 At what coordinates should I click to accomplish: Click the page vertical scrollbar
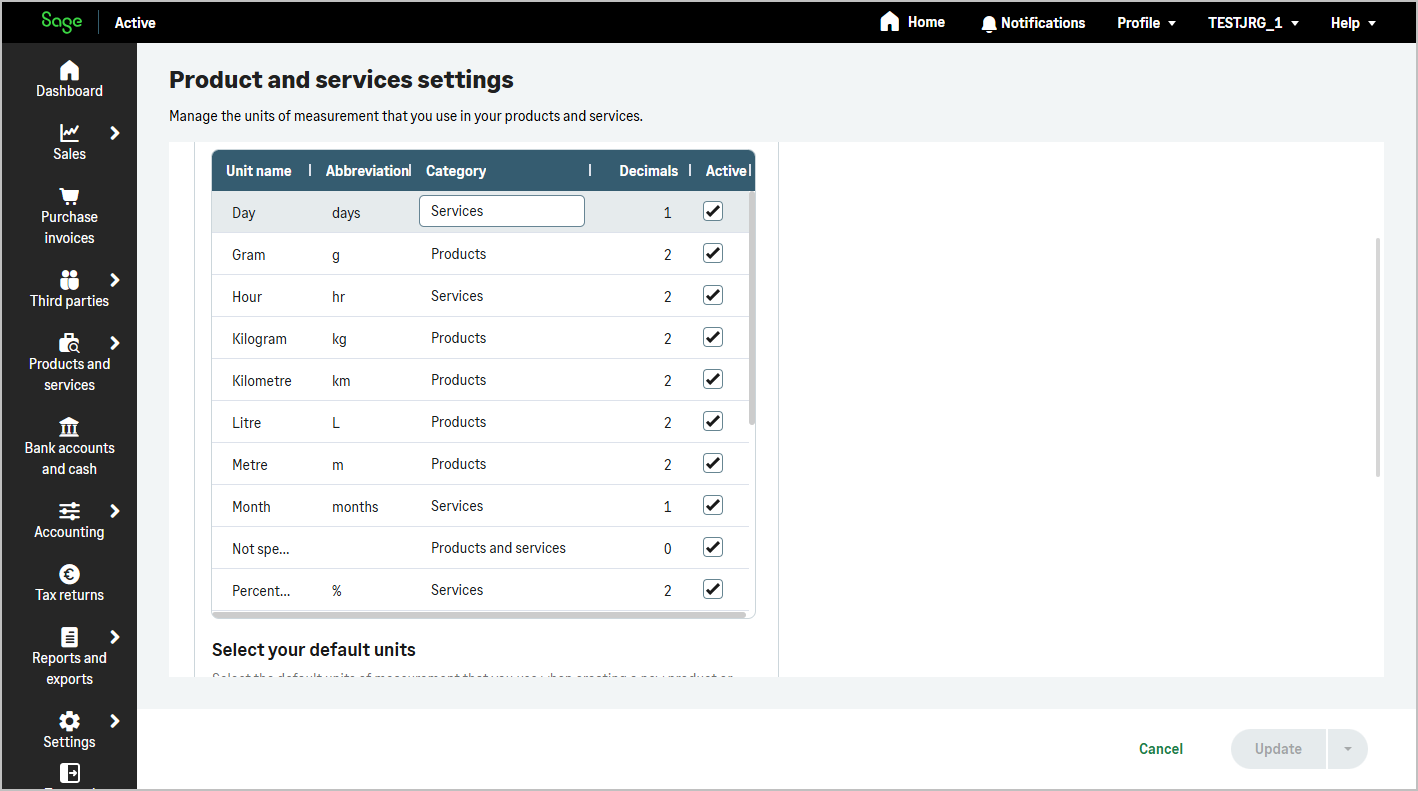pos(1378,357)
